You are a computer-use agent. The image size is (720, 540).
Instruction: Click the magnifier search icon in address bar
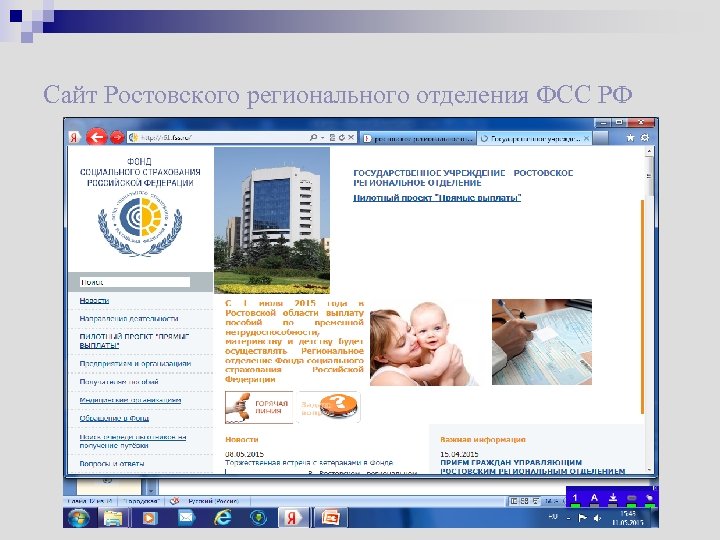tap(314, 137)
